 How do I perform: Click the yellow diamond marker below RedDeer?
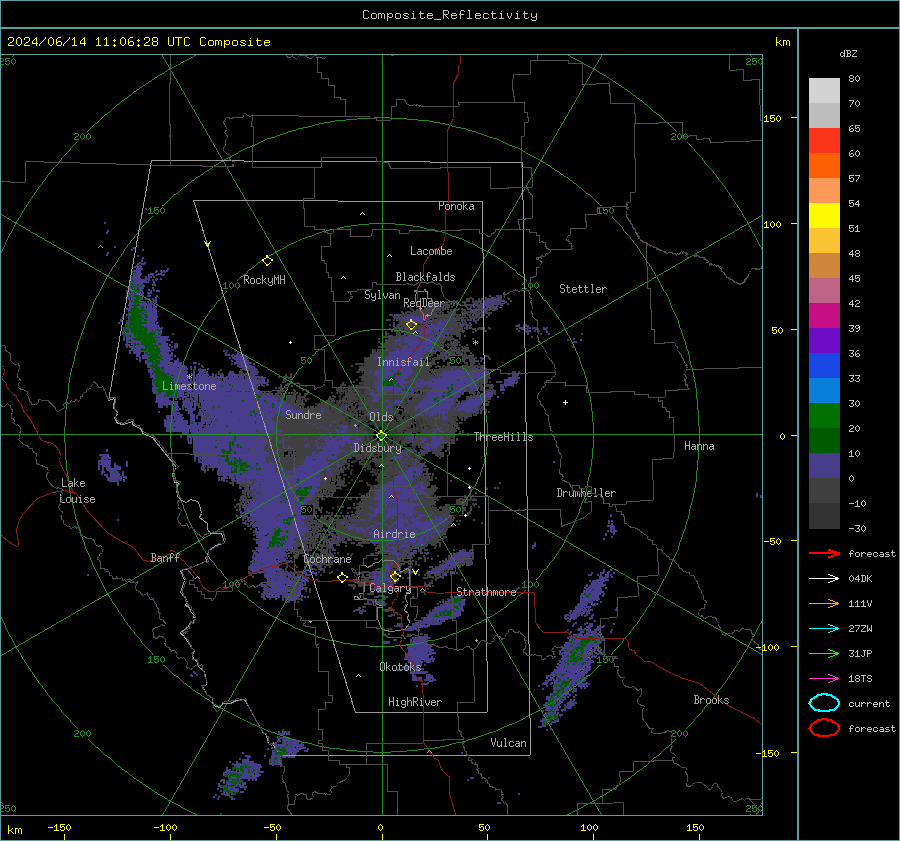point(411,325)
